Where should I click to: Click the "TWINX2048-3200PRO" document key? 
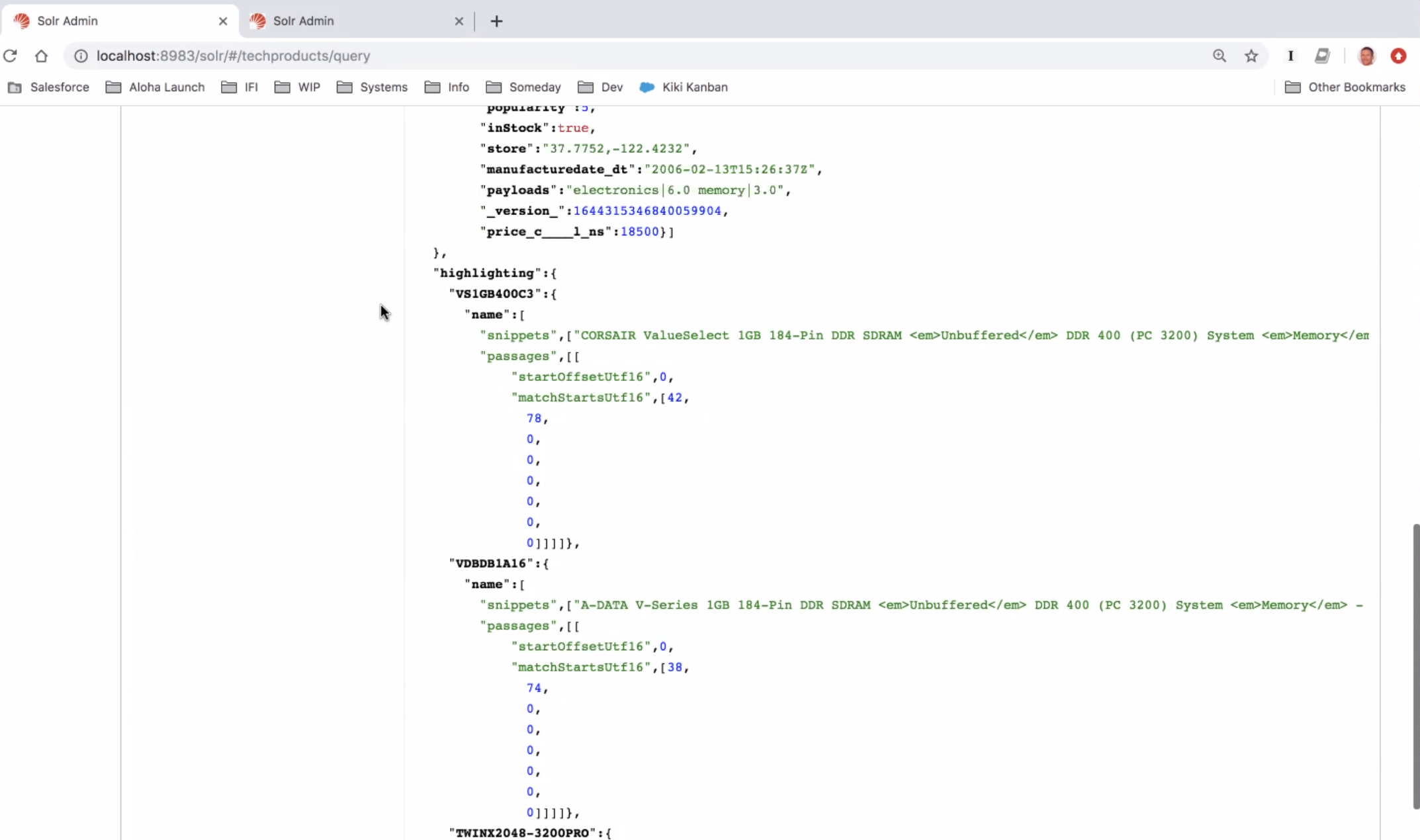click(x=522, y=833)
